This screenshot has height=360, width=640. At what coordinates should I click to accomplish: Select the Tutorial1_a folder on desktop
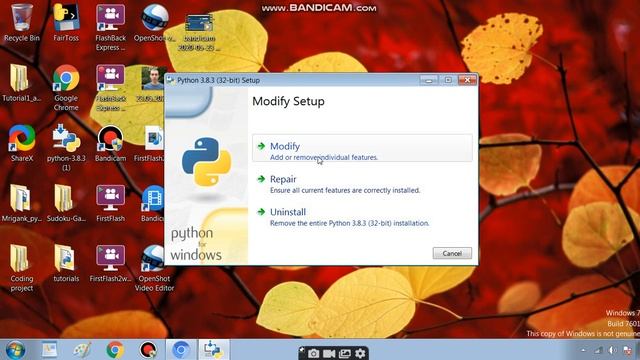21,83
